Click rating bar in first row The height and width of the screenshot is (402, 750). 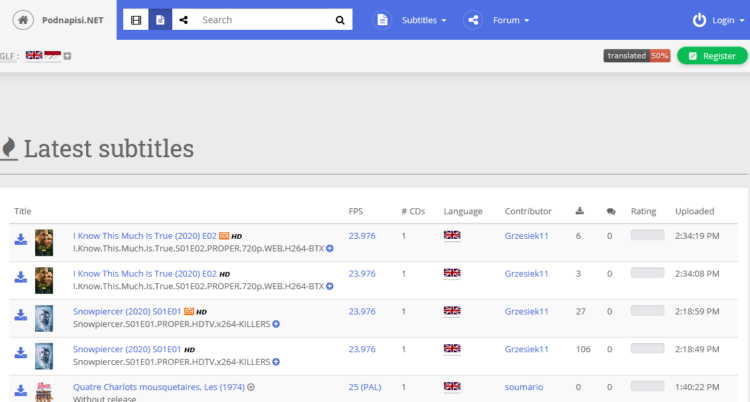648,235
